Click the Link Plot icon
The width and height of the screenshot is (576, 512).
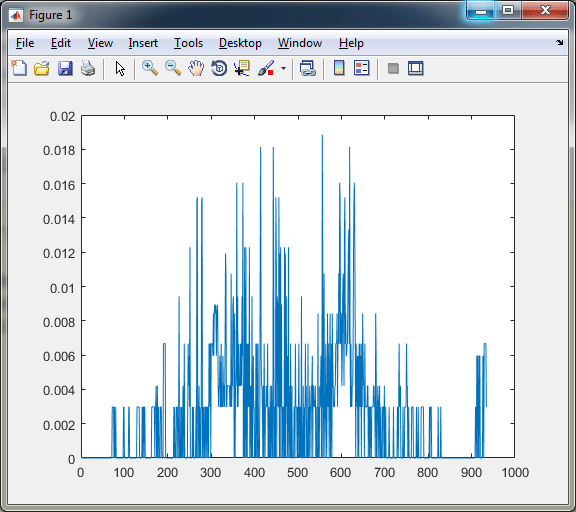point(307,68)
